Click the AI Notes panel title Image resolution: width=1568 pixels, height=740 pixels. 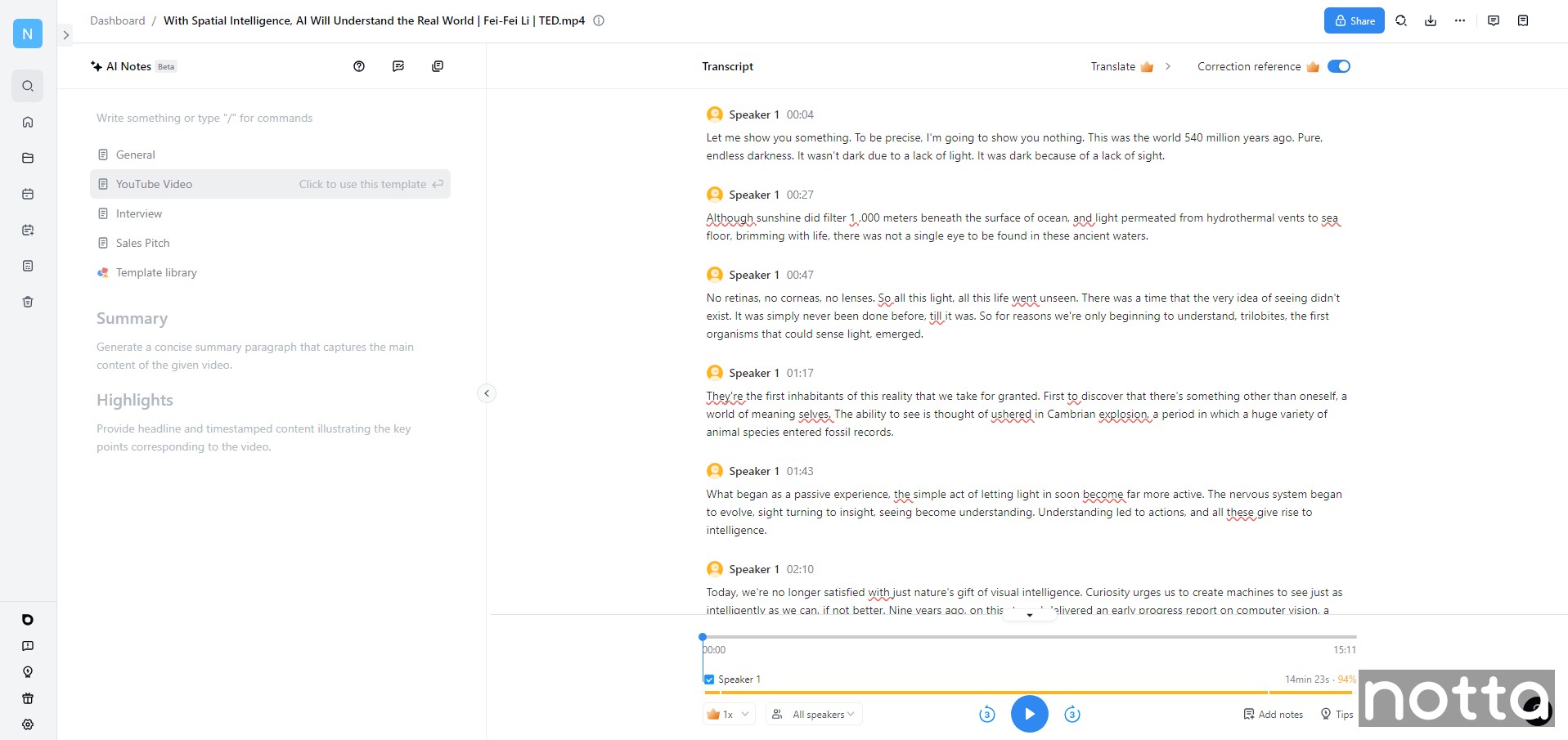[128, 66]
